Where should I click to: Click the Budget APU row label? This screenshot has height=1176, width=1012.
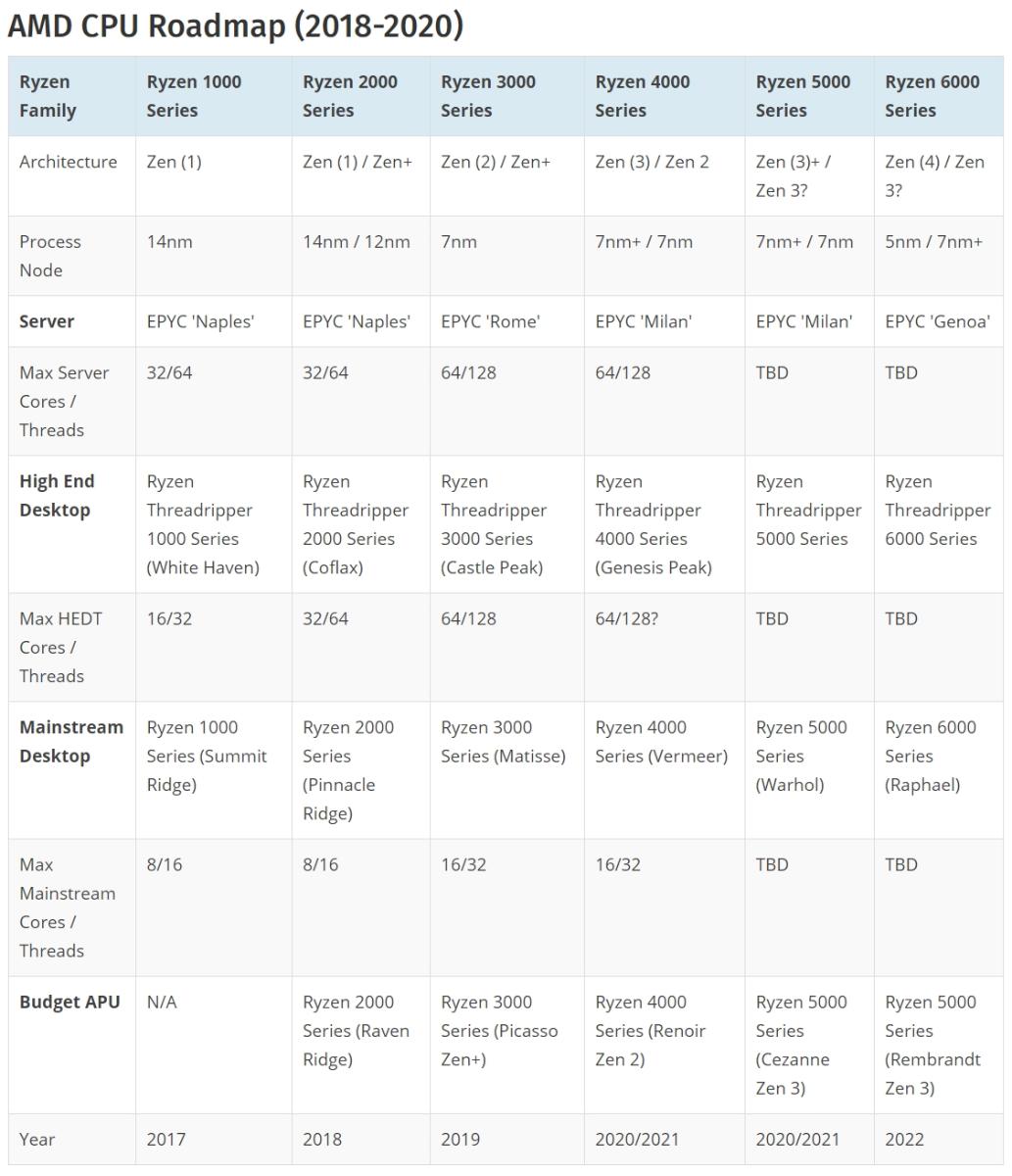click(70, 1003)
